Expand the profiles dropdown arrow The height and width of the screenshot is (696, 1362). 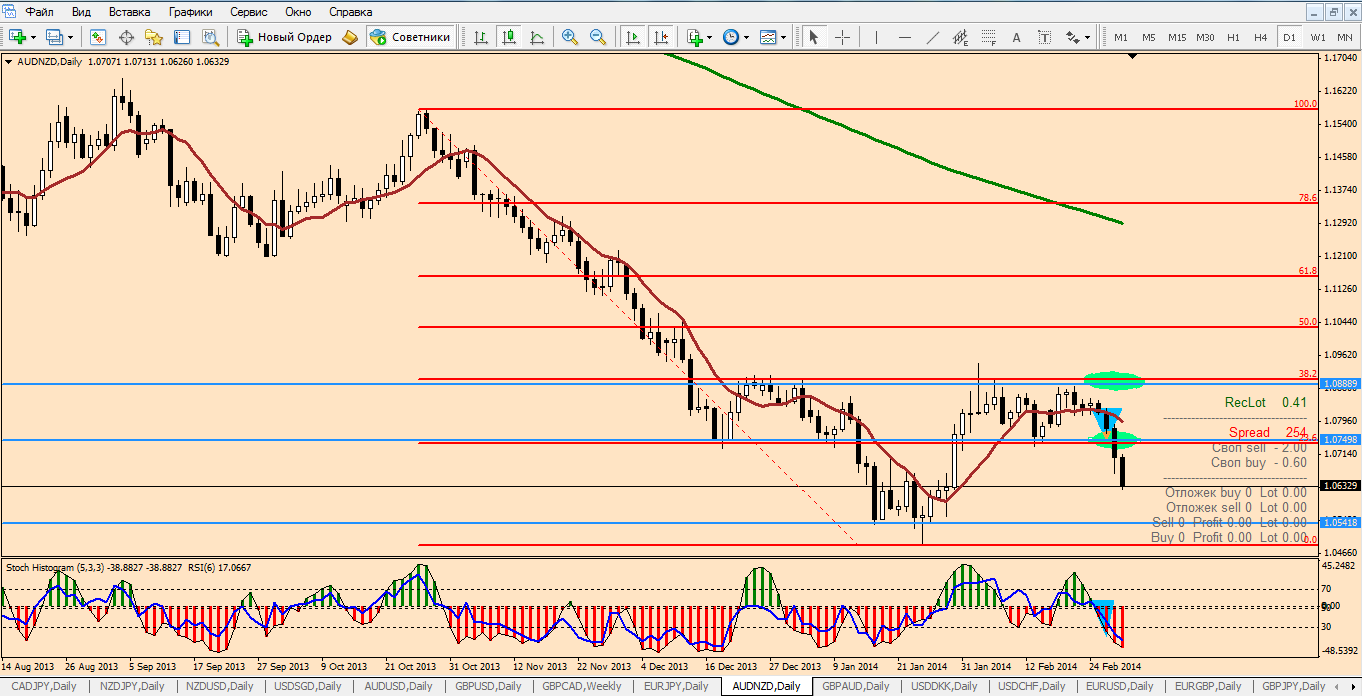(x=69, y=37)
